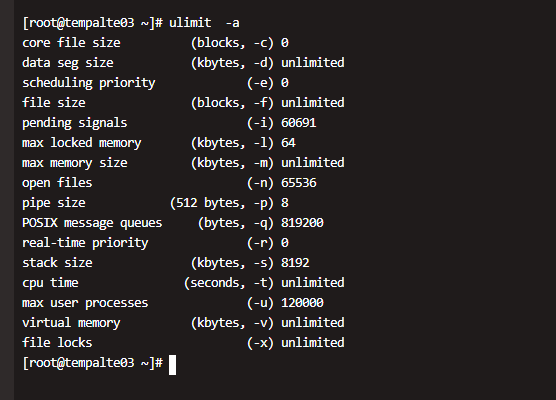This screenshot has width=556, height=400.
Task: Click the 'scheduling priority' label
Action: point(89,83)
